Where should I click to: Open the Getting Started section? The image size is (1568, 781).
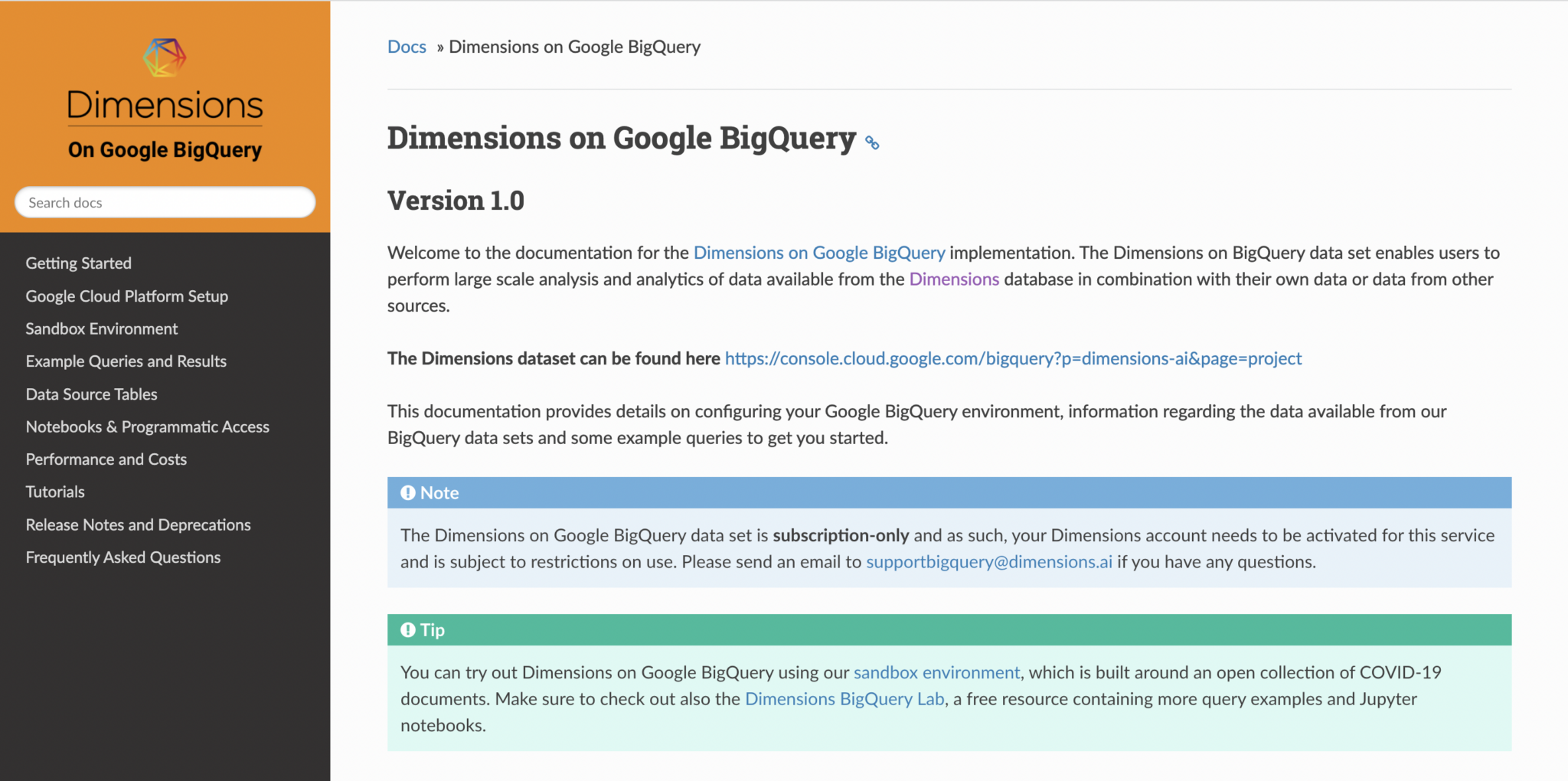tap(78, 263)
